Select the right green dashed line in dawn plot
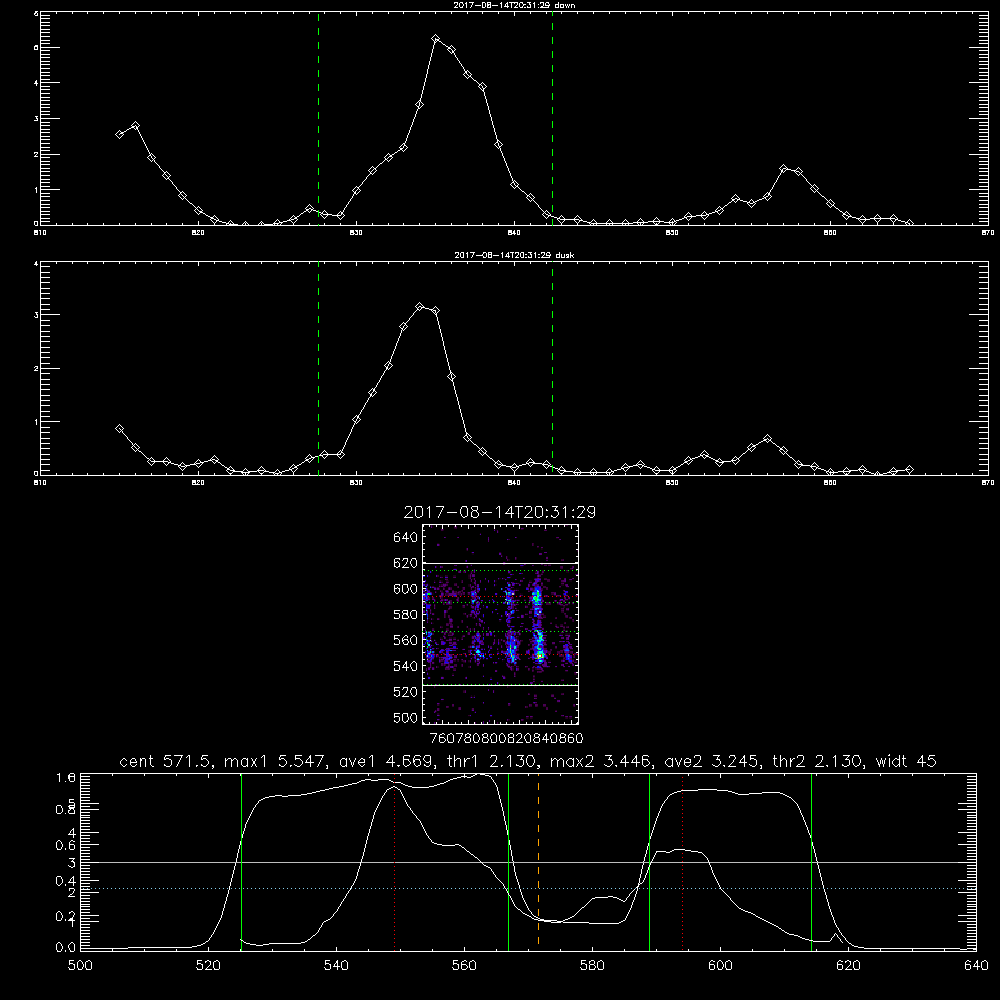 pyautogui.click(x=552, y=119)
